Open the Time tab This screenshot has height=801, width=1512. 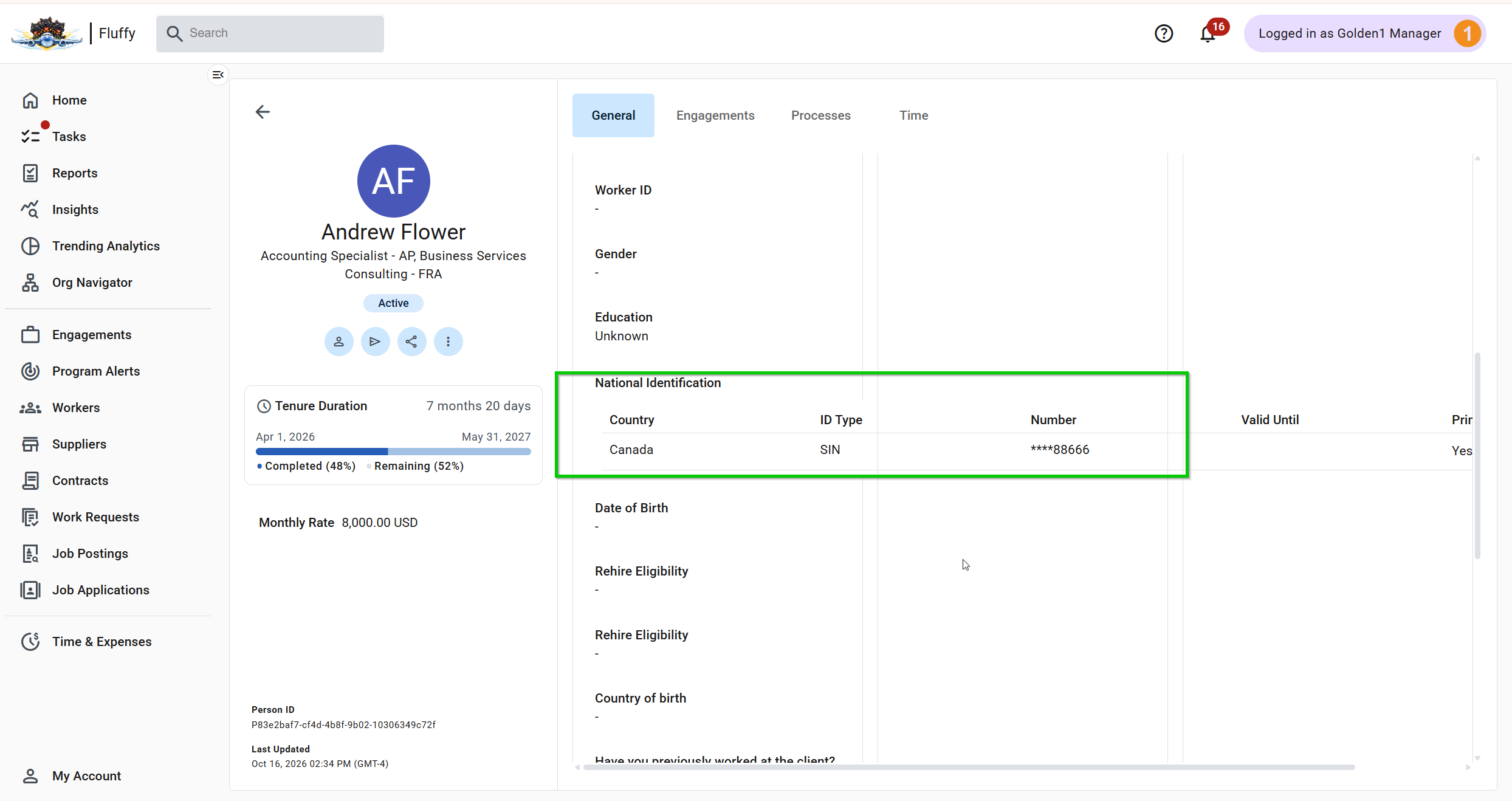(x=913, y=115)
